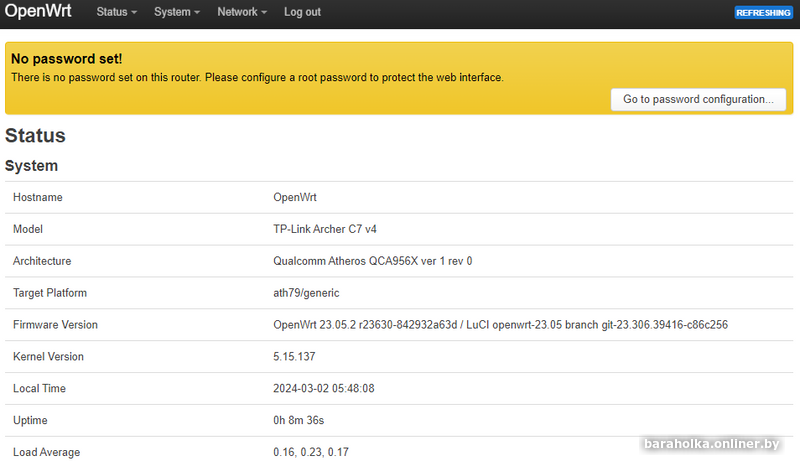Click the Qualcomm Atheros QCA956X architecture value

372,261
